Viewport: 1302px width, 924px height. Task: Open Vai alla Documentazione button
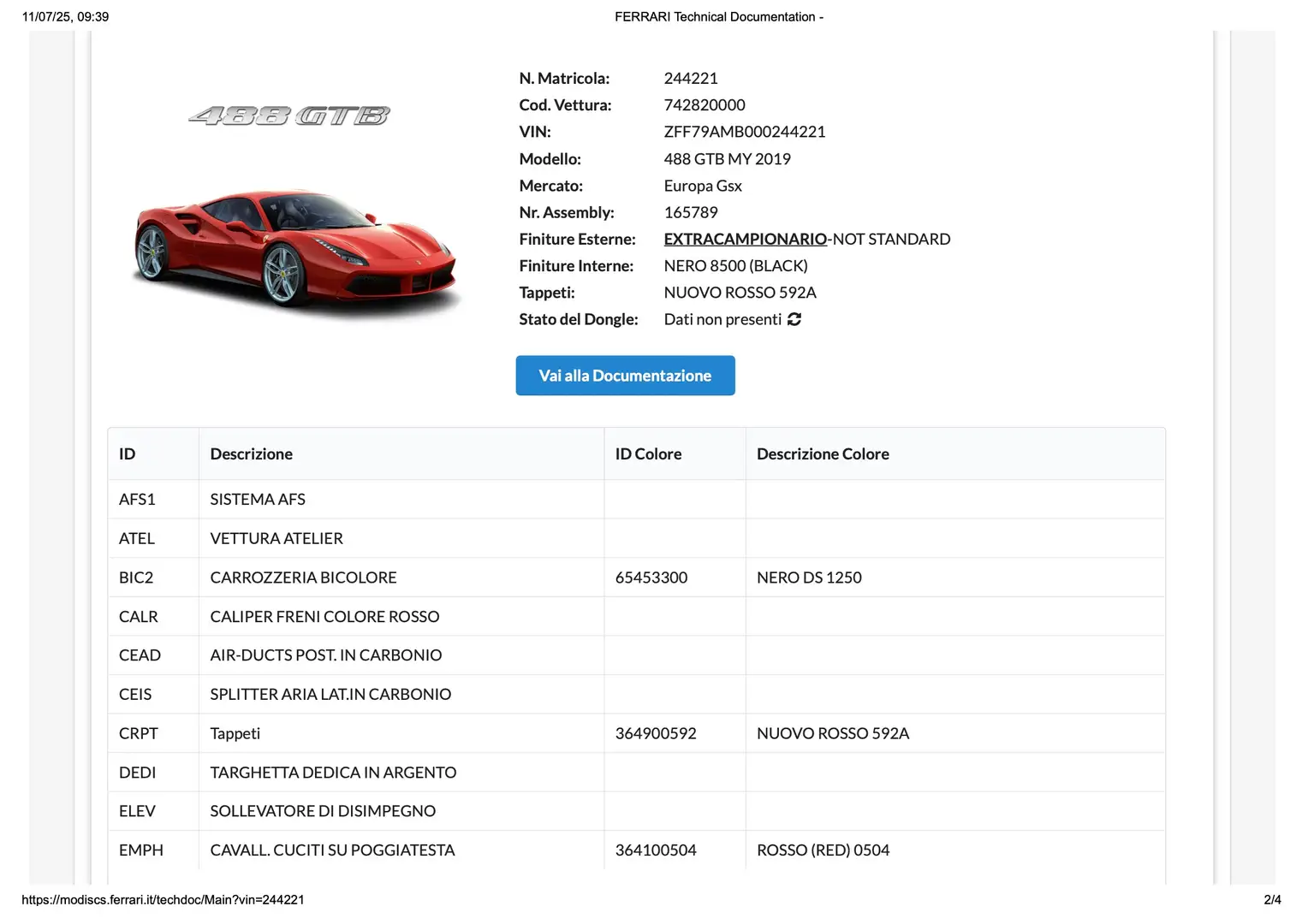tap(625, 376)
